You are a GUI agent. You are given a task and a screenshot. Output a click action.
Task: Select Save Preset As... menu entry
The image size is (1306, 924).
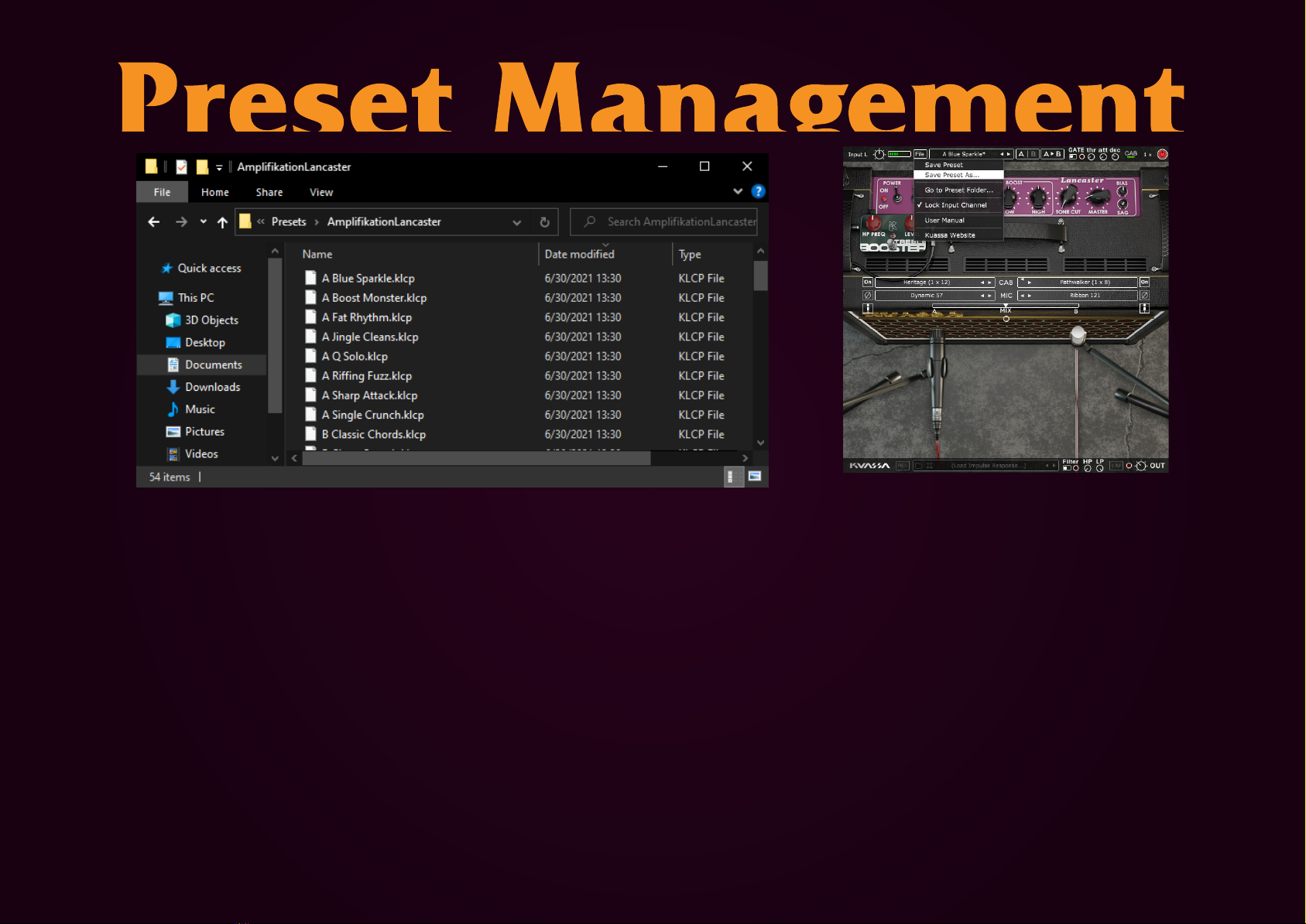tap(958, 175)
